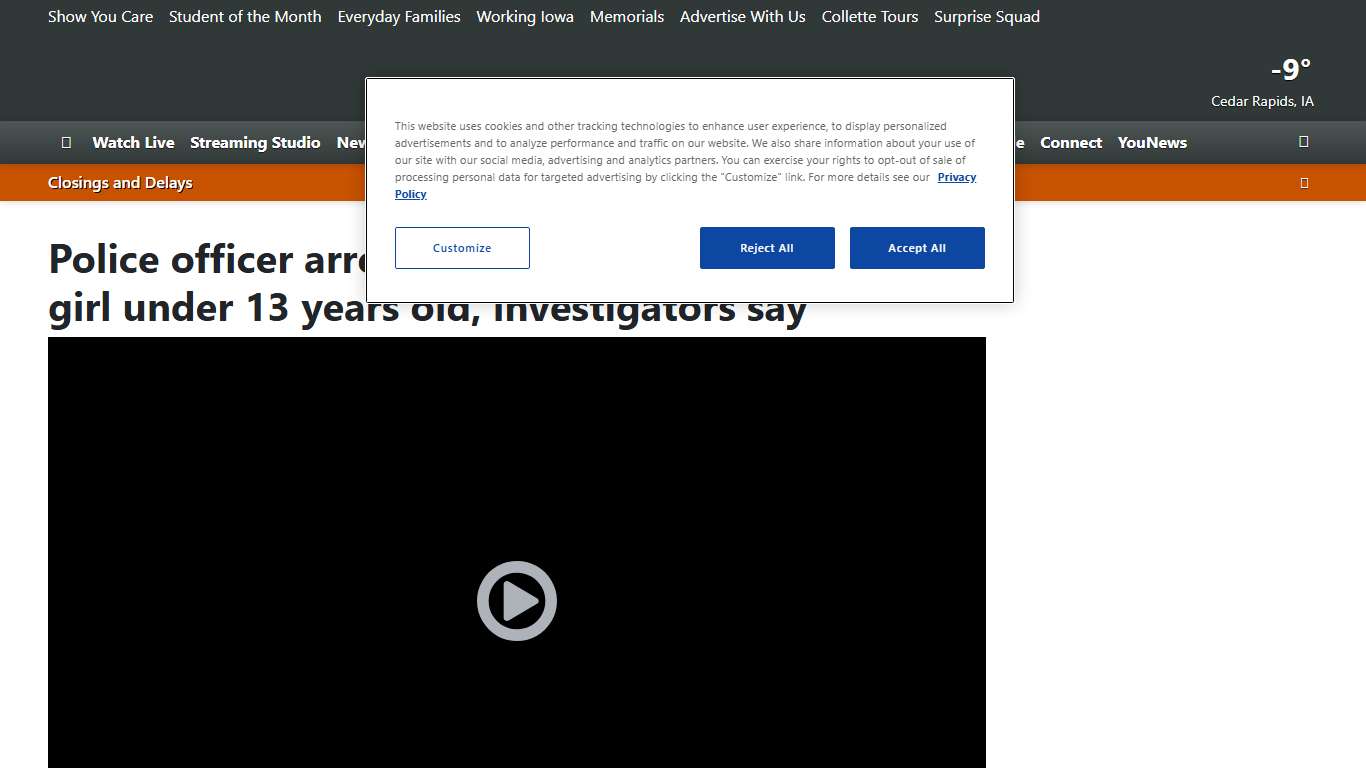1366x768 pixels.
Task: Open Customize cookie settings
Action: pyautogui.click(x=462, y=248)
